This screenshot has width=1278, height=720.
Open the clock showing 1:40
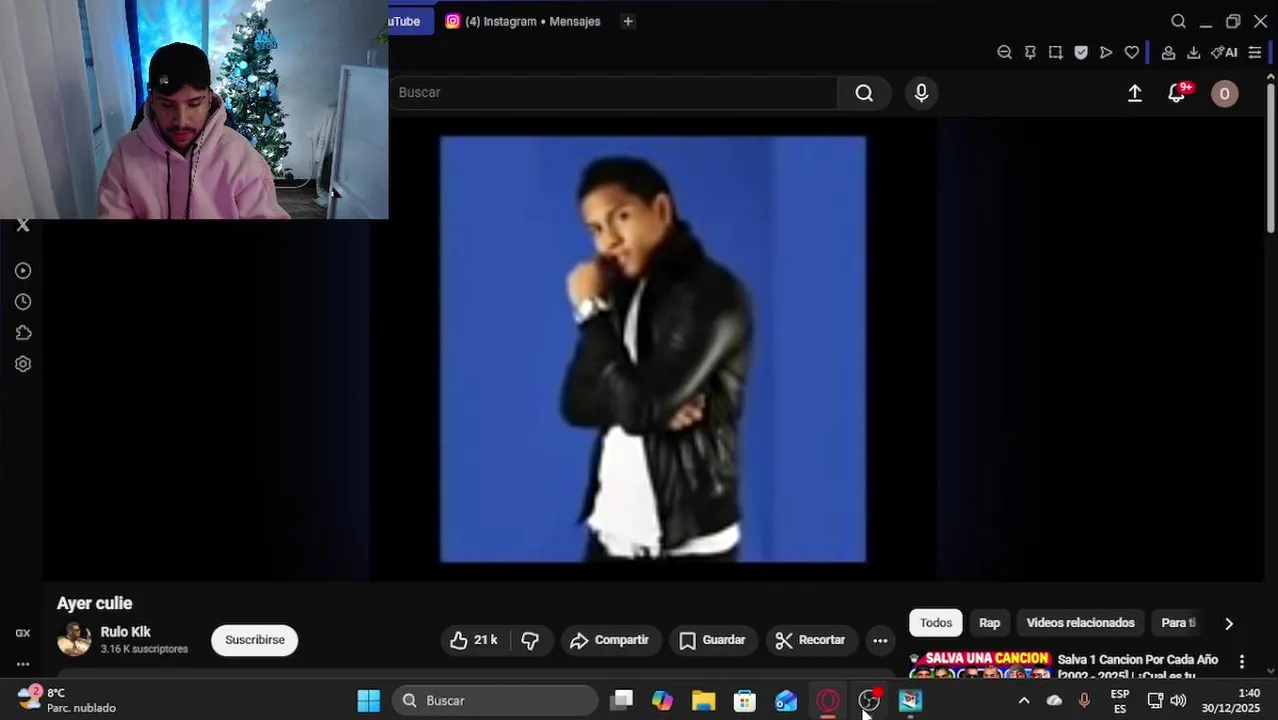tap(1232, 700)
